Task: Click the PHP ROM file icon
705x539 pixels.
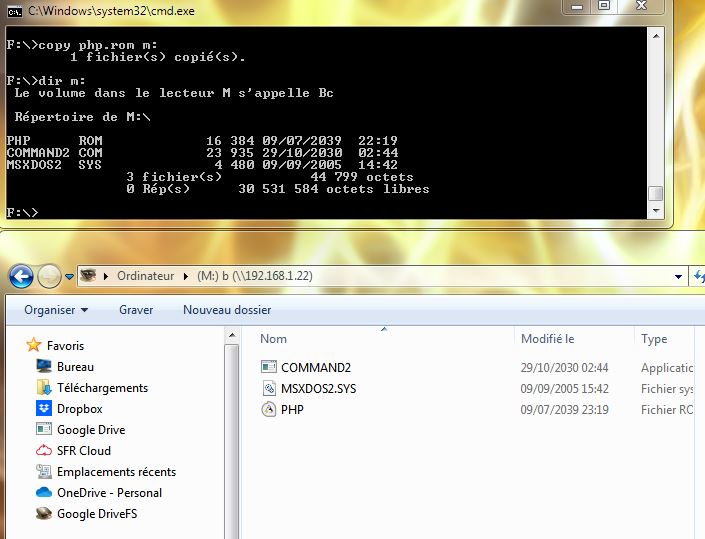Action: click(x=269, y=409)
